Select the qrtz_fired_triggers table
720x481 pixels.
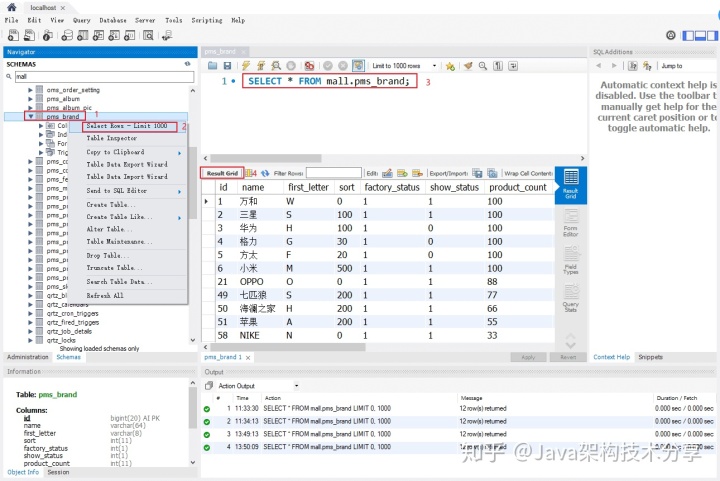pos(73,322)
